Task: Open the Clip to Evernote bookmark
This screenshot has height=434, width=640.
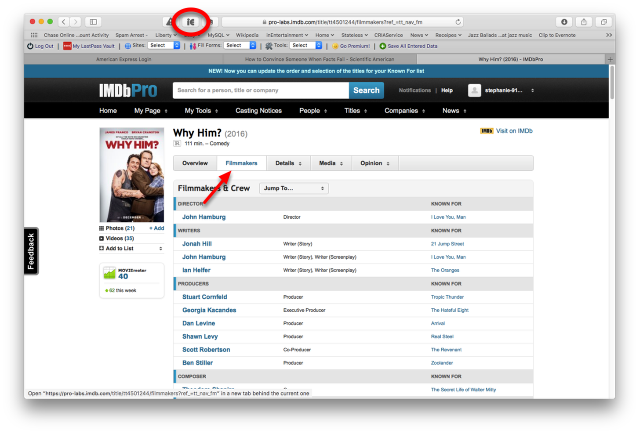Action: tap(557, 35)
